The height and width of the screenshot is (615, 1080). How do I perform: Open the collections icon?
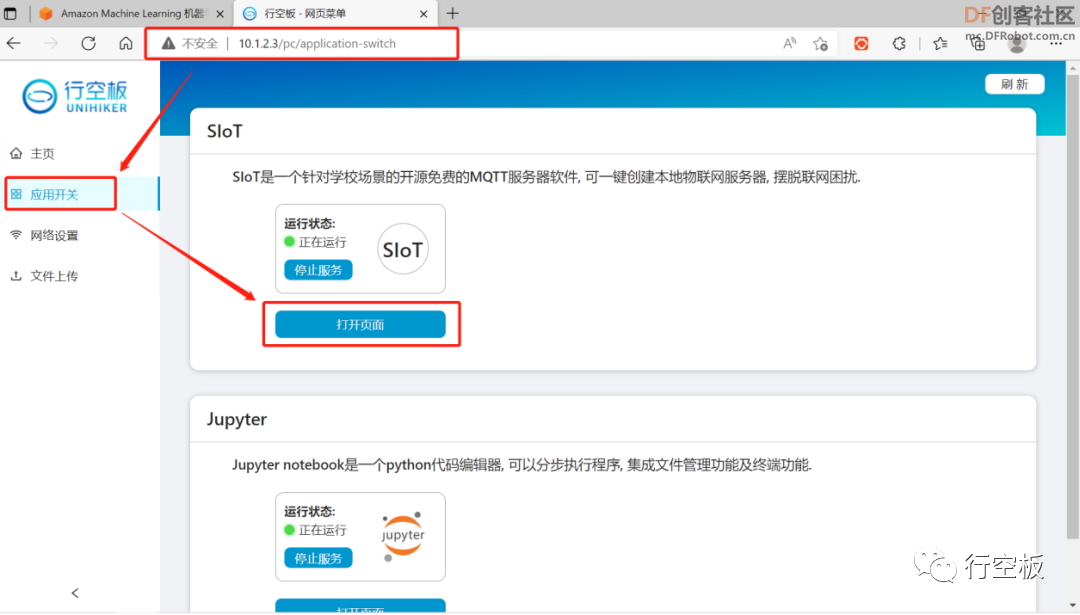977,43
